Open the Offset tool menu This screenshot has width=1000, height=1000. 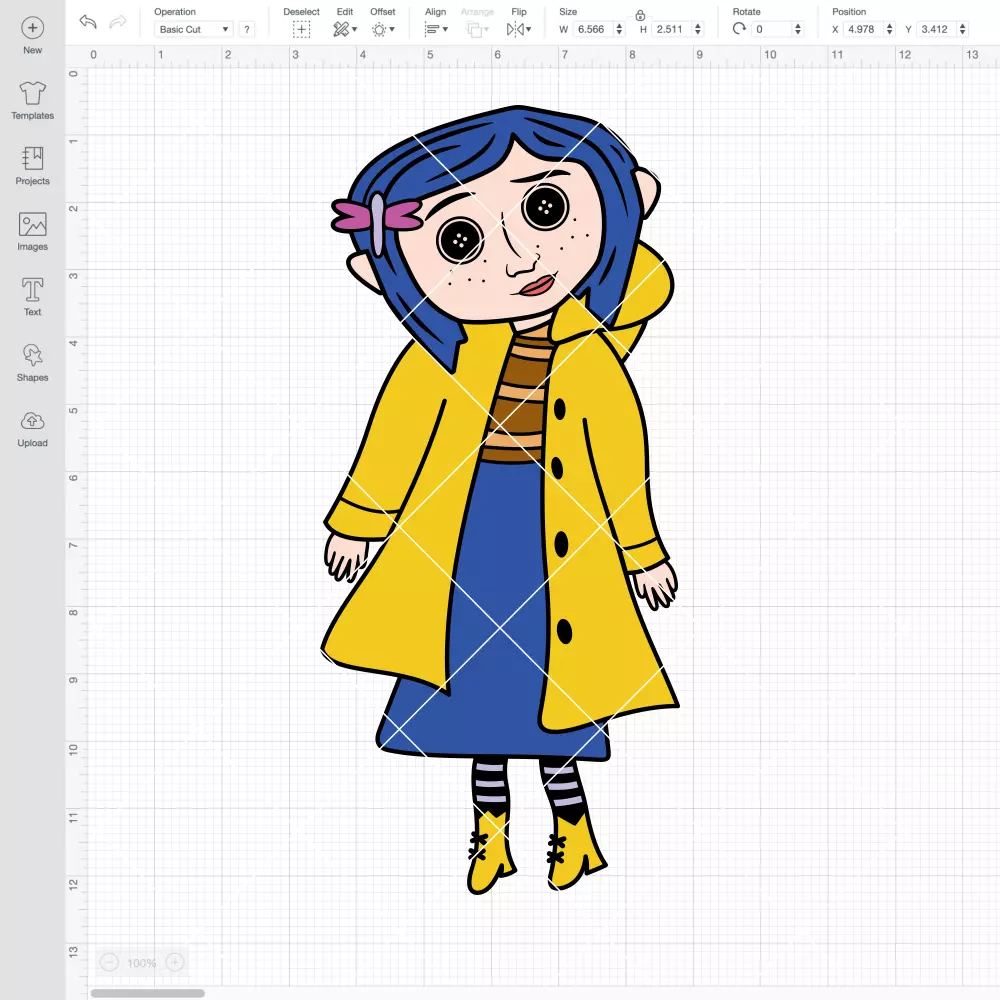click(x=383, y=29)
